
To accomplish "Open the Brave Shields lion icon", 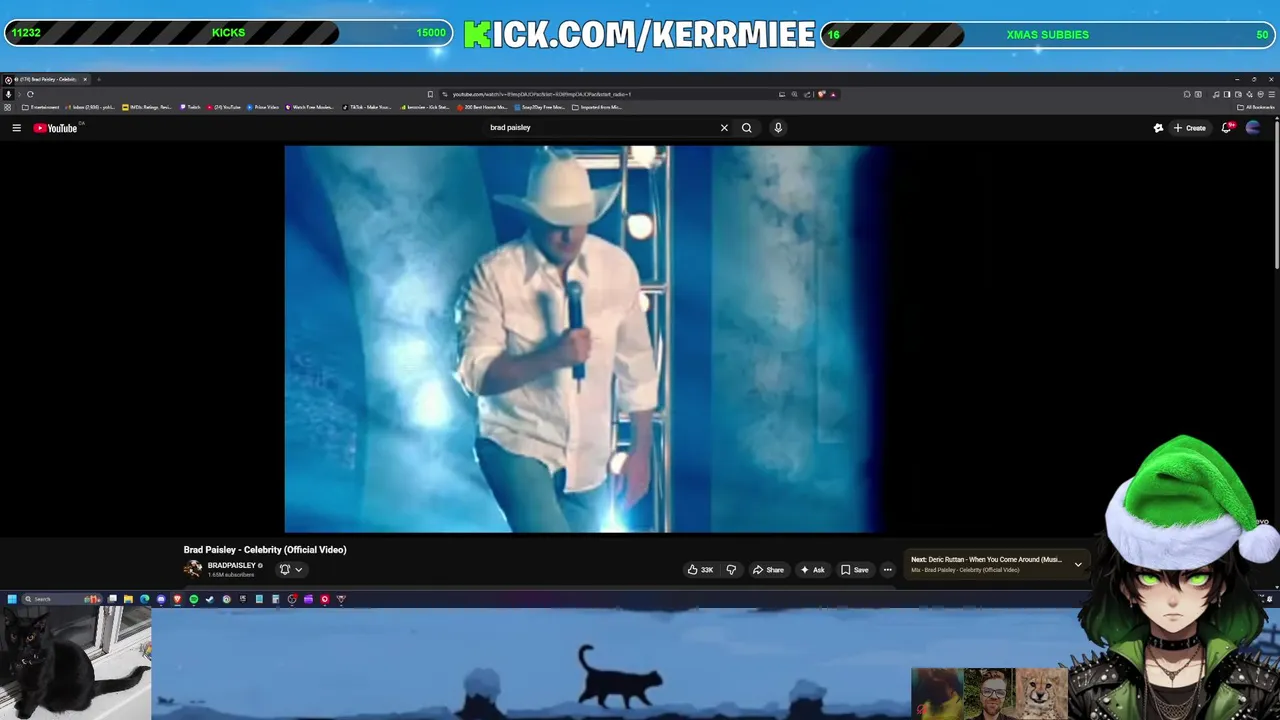I will (821, 94).
